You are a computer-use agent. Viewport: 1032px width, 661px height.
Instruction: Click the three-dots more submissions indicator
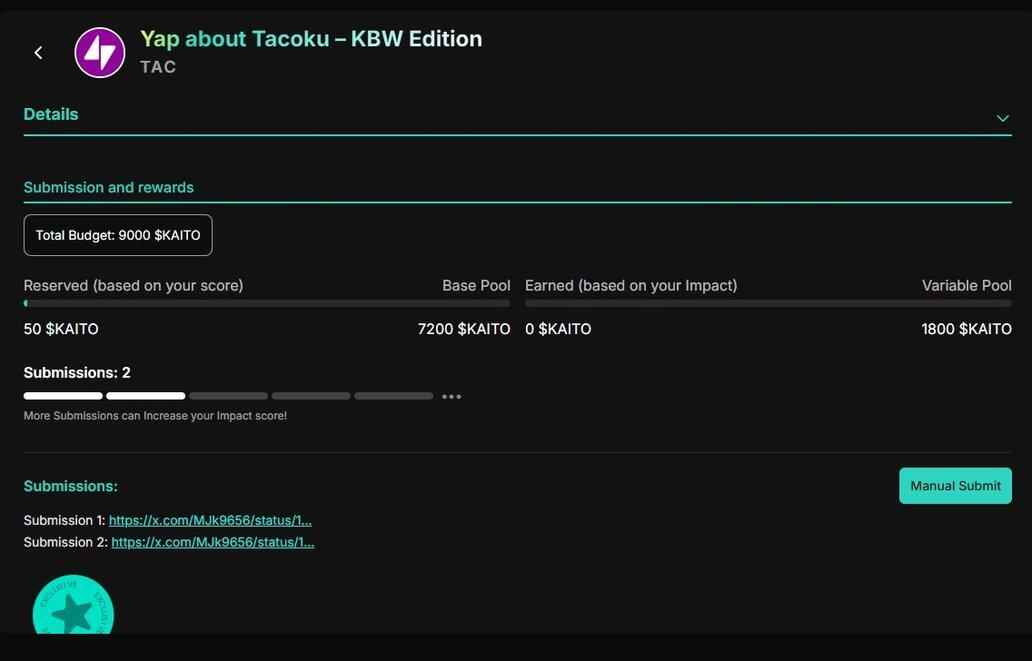point(452,396)
